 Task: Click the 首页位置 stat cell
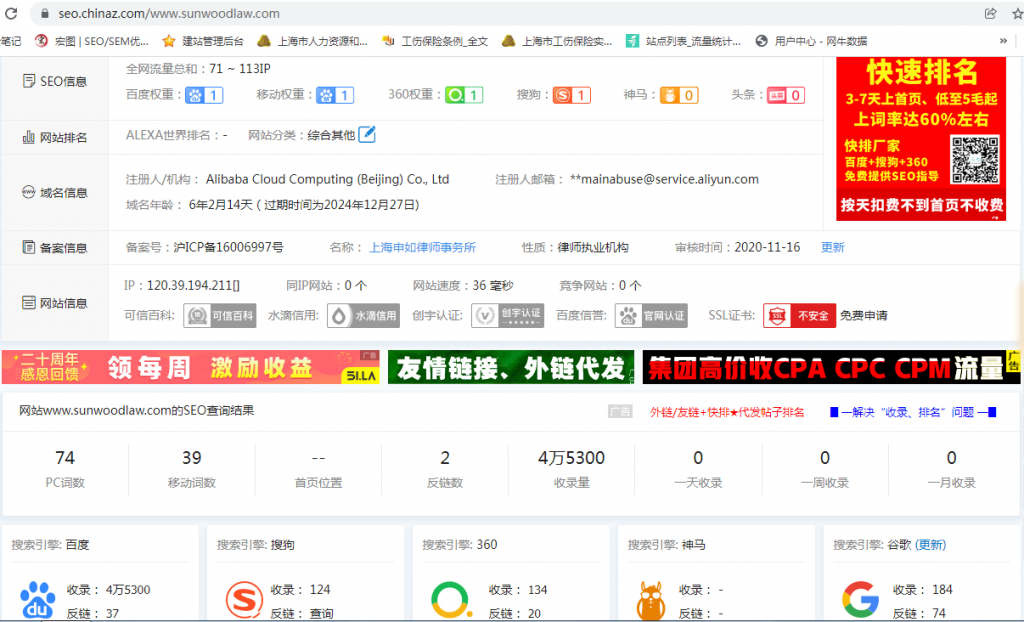[318, 470]
